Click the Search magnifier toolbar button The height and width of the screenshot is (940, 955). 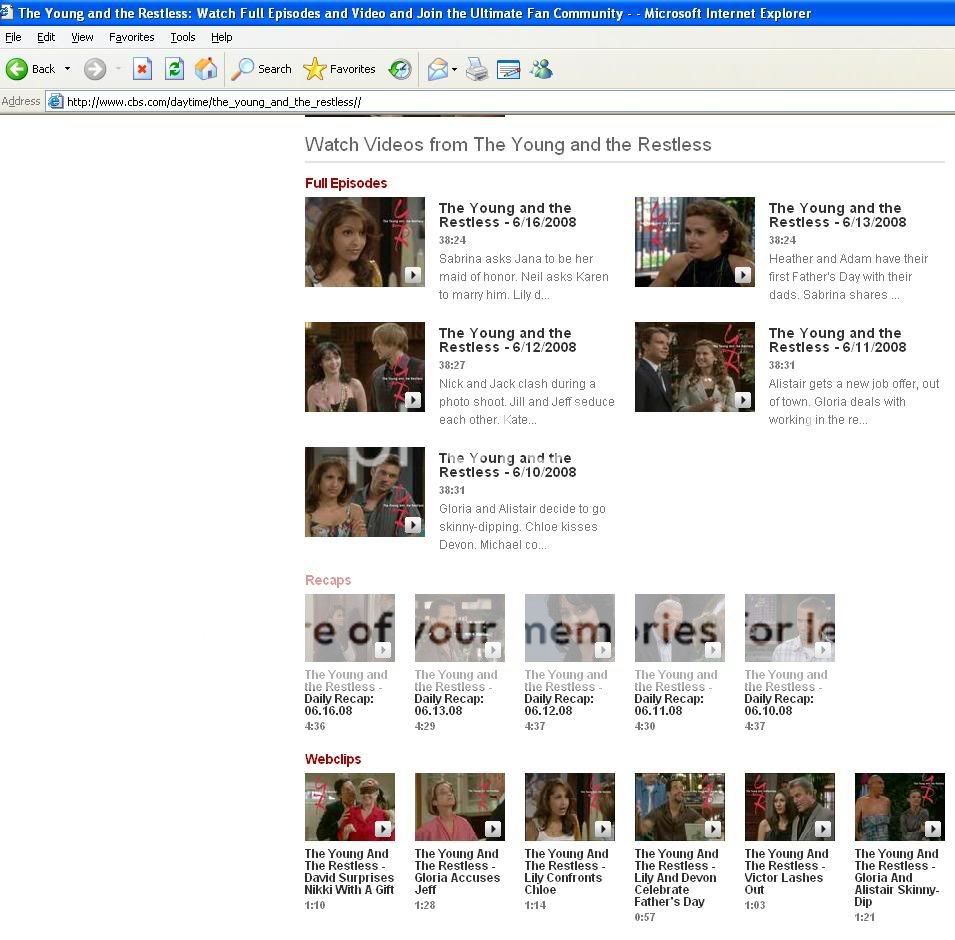[x=261, y=69]
